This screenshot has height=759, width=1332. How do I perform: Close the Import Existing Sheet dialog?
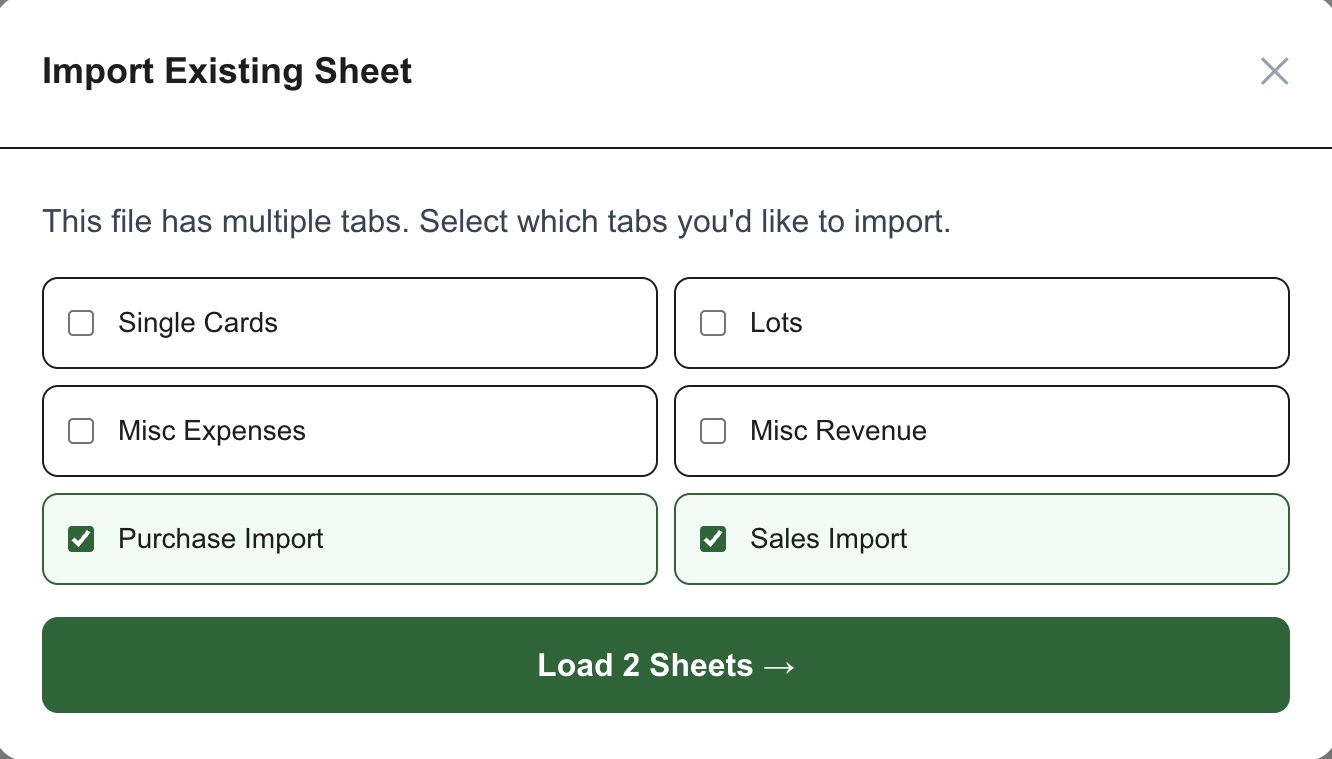1274,71
